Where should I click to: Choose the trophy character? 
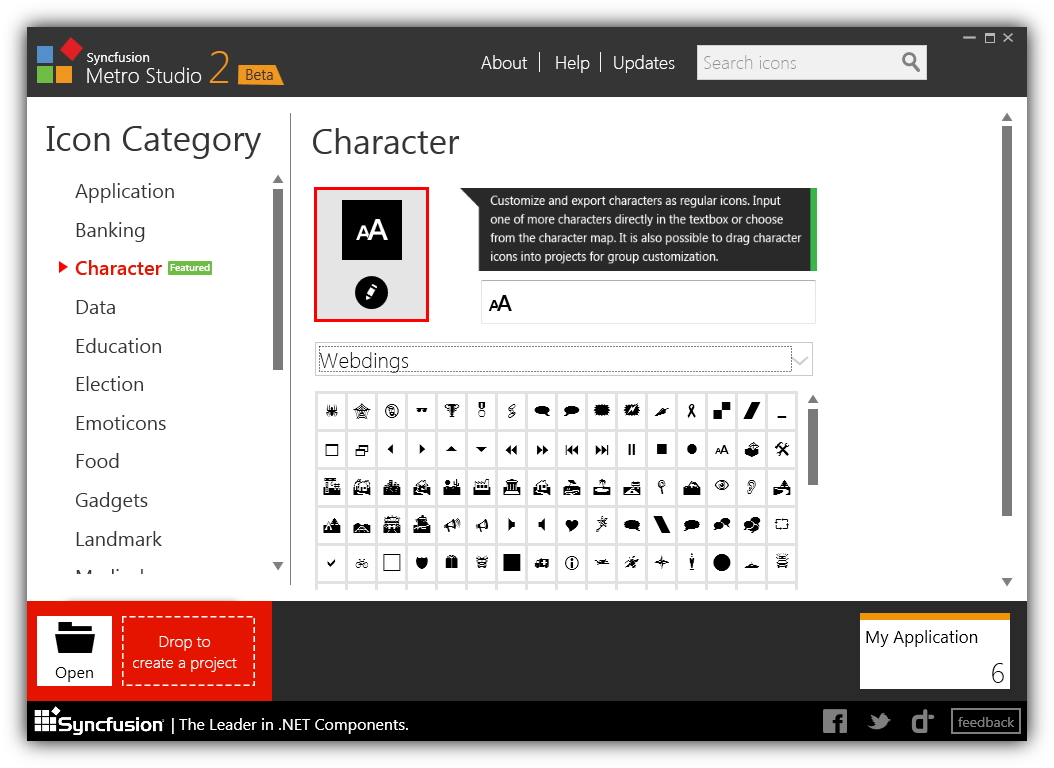coord(452,411)
